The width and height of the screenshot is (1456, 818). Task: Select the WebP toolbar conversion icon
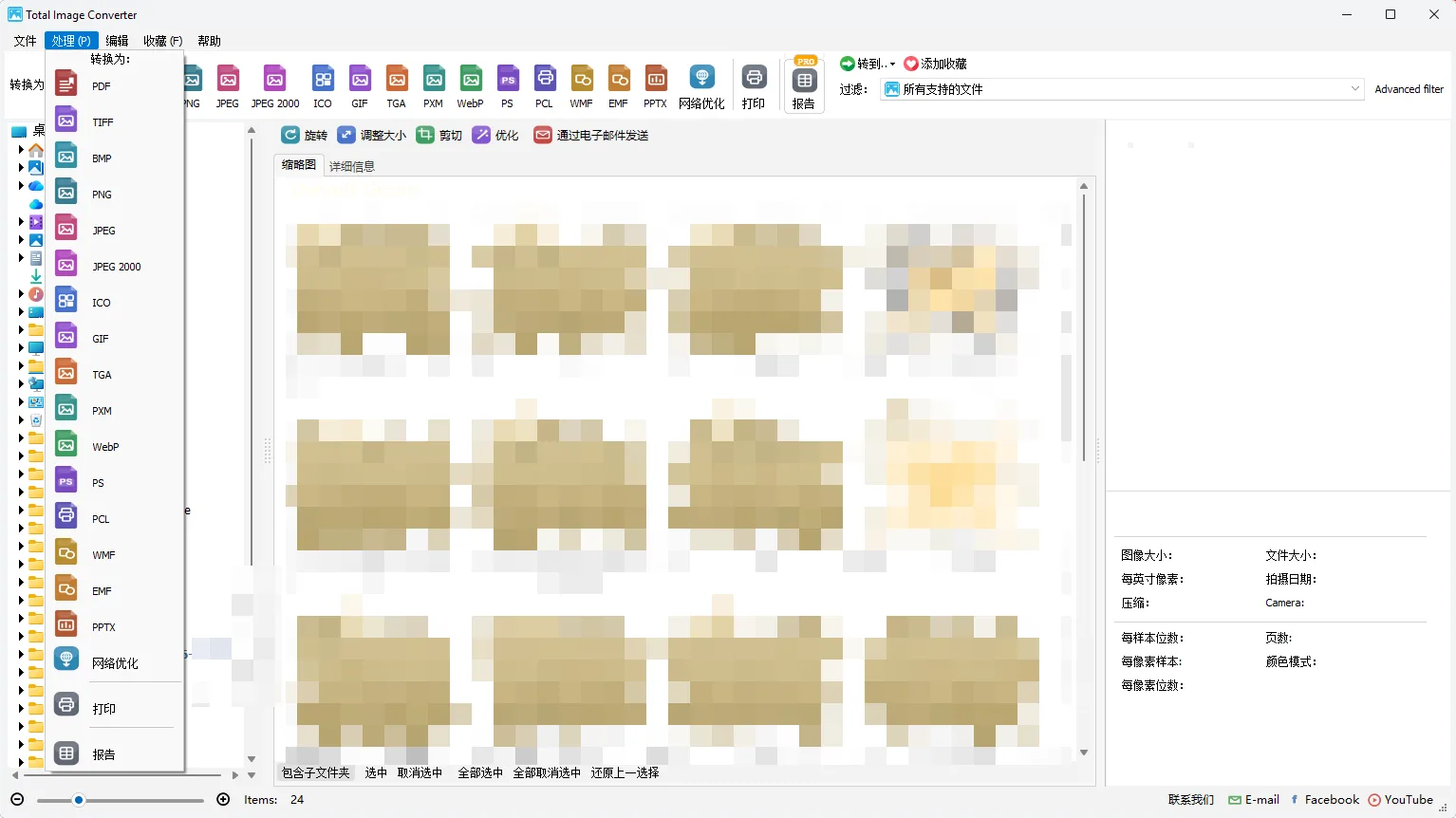(x=471, y=86)
